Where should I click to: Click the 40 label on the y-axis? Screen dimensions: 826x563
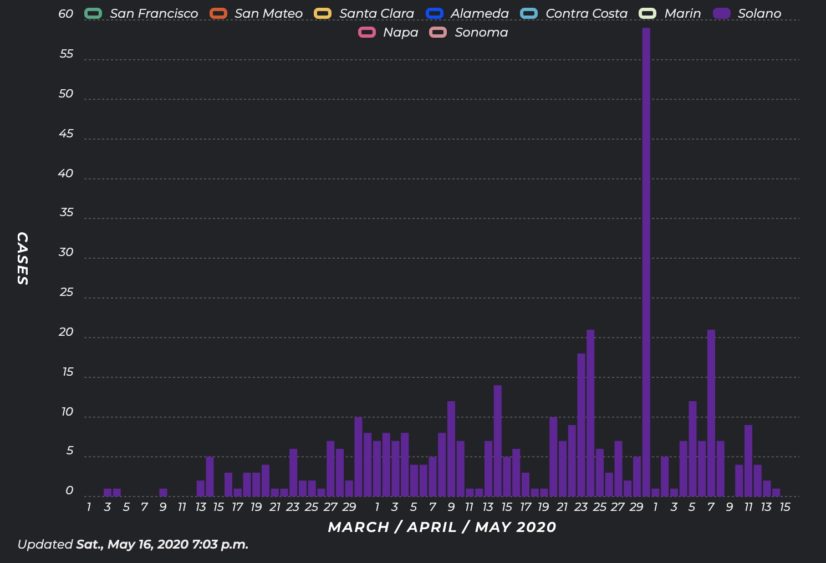[66, 173]
